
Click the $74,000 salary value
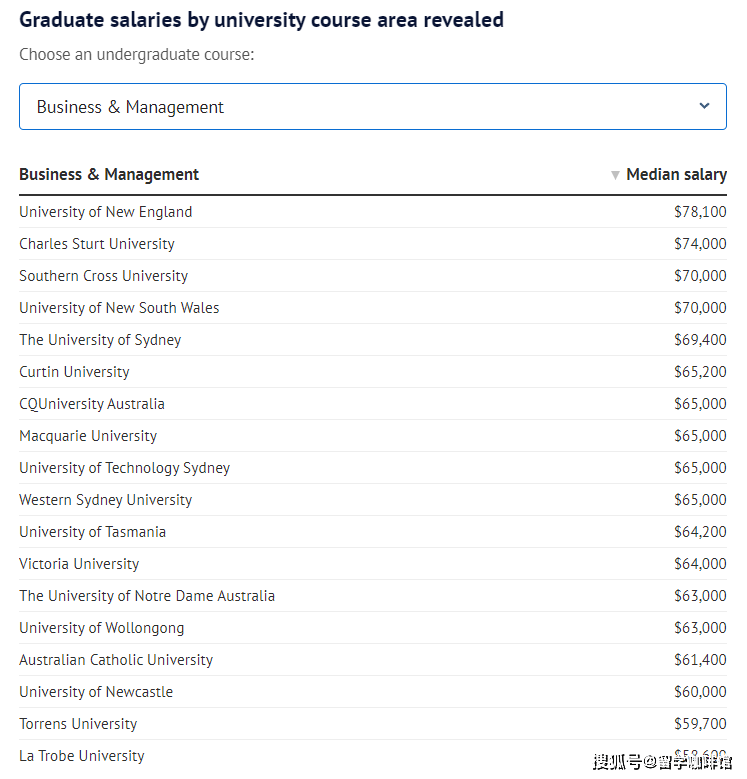(x=700, y=244)
